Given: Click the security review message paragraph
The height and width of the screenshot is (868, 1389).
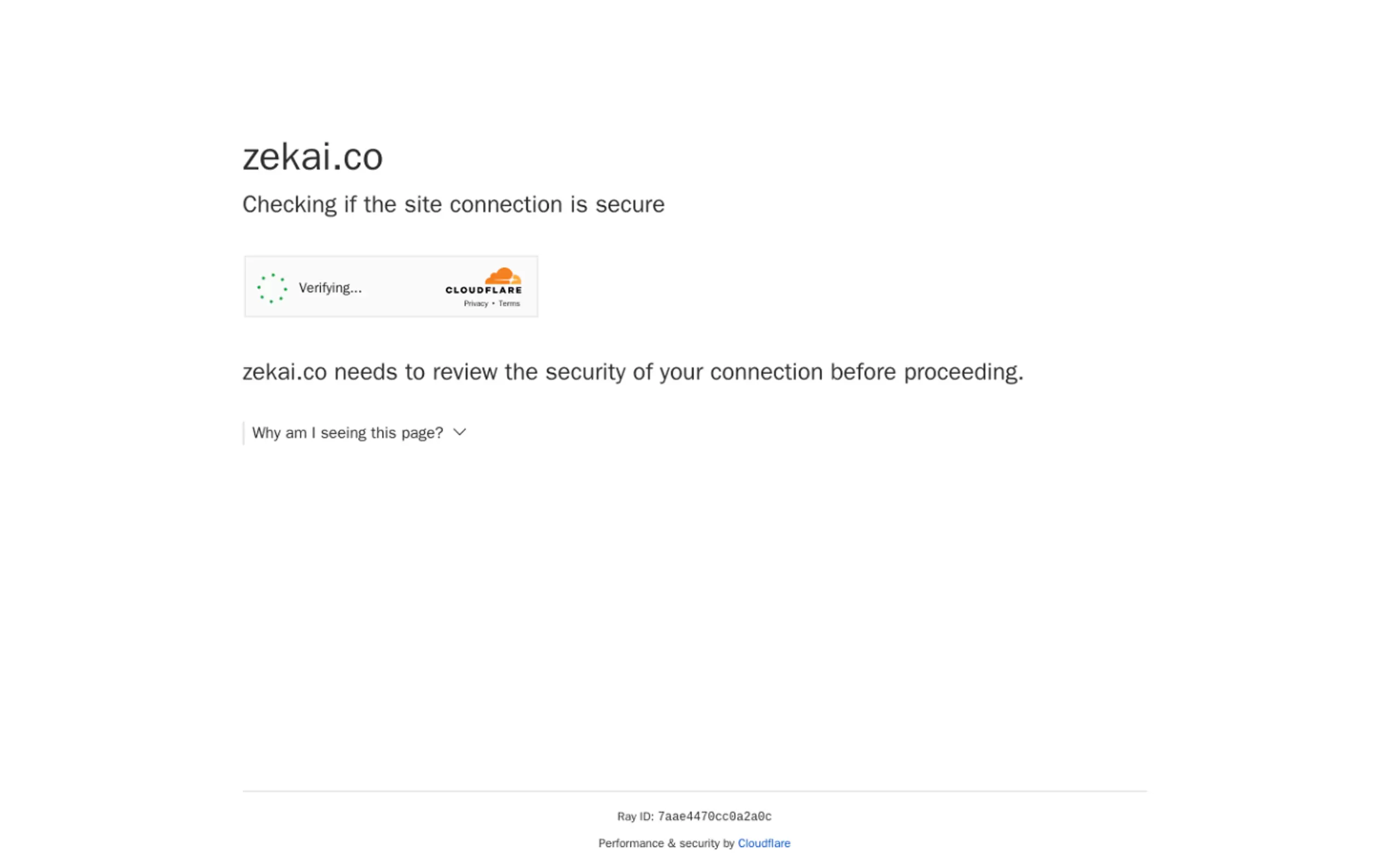Looking at the screenshot, I should coord(632,372).
